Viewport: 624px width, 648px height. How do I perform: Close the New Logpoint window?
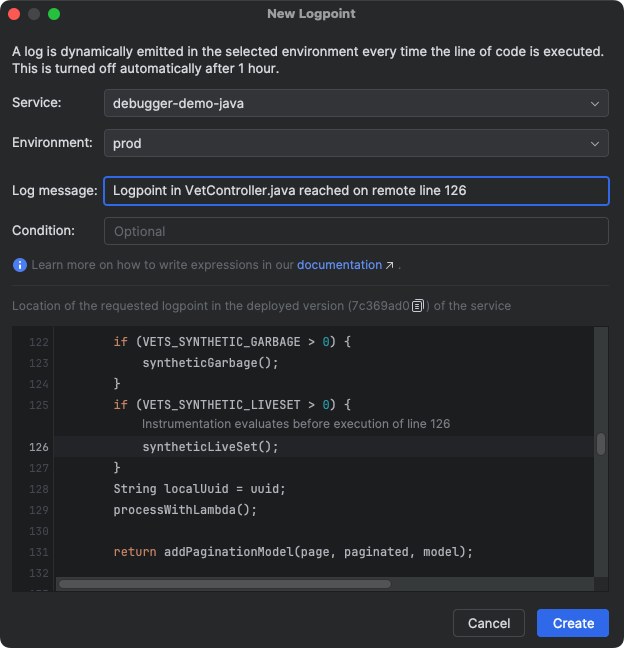(x=14, y=14)
